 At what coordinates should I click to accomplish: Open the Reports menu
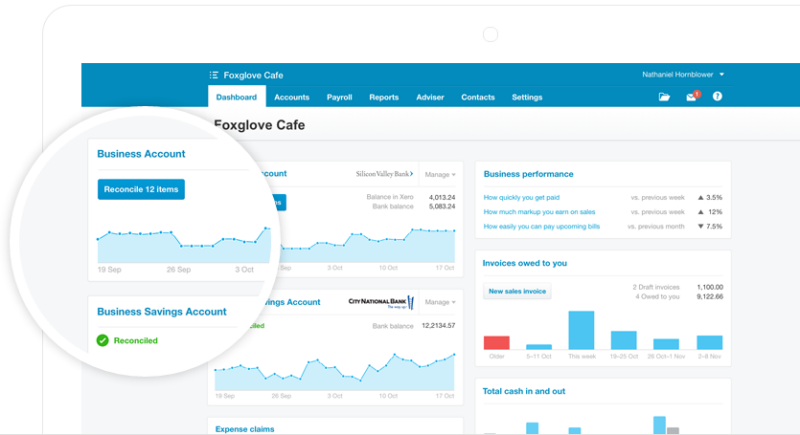(x=384, y=97)
